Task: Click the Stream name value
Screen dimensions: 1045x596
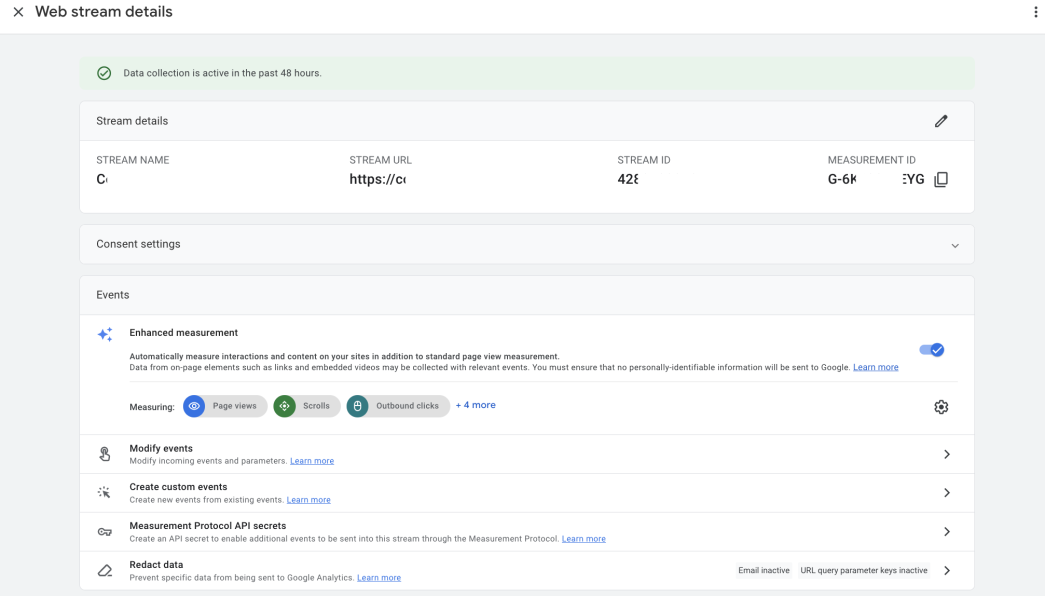Action: tap(102, 179)
